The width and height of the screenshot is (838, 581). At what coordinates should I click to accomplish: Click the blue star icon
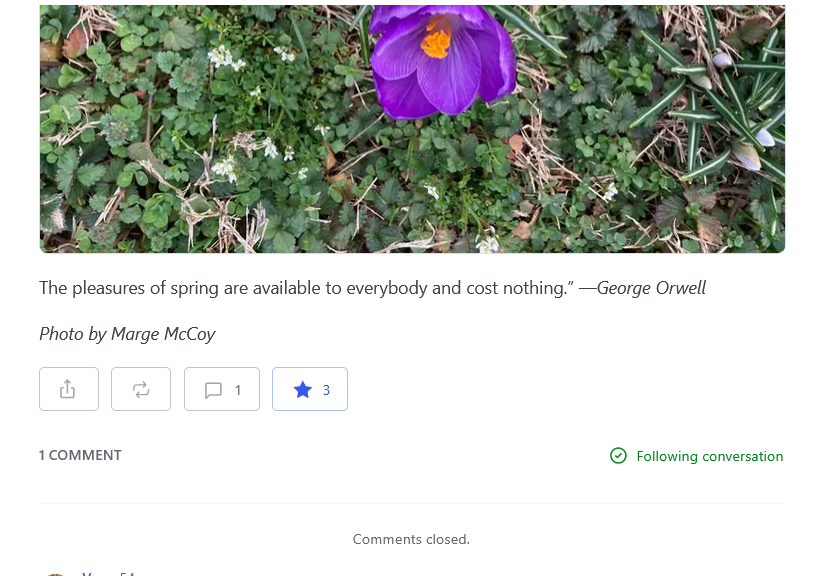click(303, 390)
